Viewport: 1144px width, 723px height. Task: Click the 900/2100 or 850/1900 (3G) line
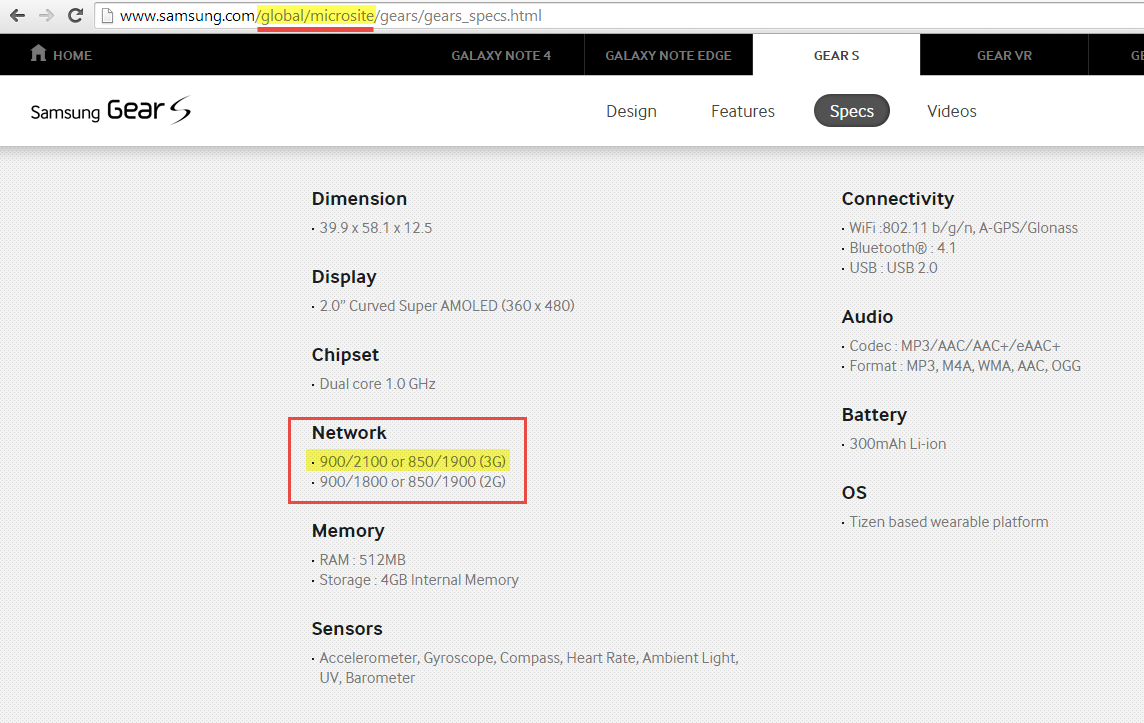[412, 461]
